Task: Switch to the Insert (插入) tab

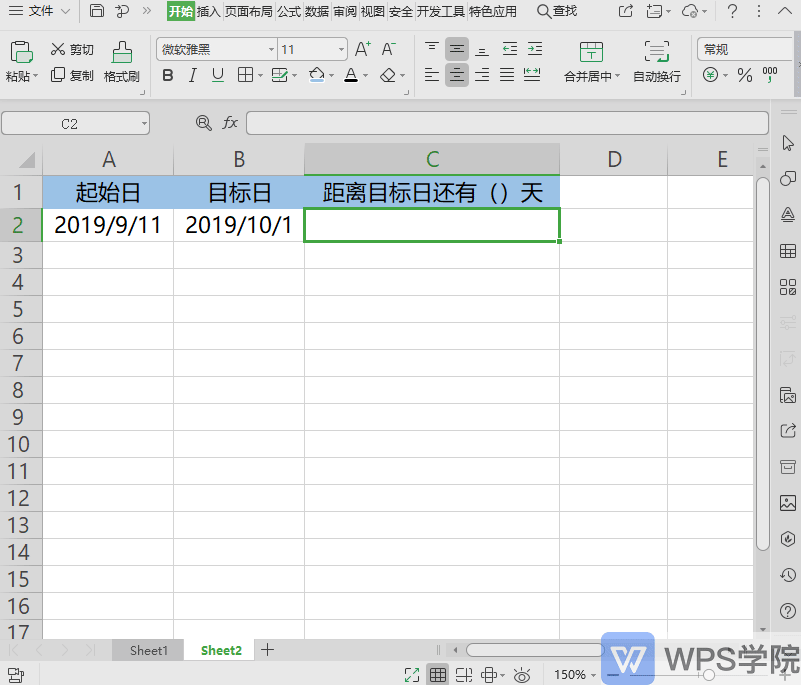Action: 208,11
